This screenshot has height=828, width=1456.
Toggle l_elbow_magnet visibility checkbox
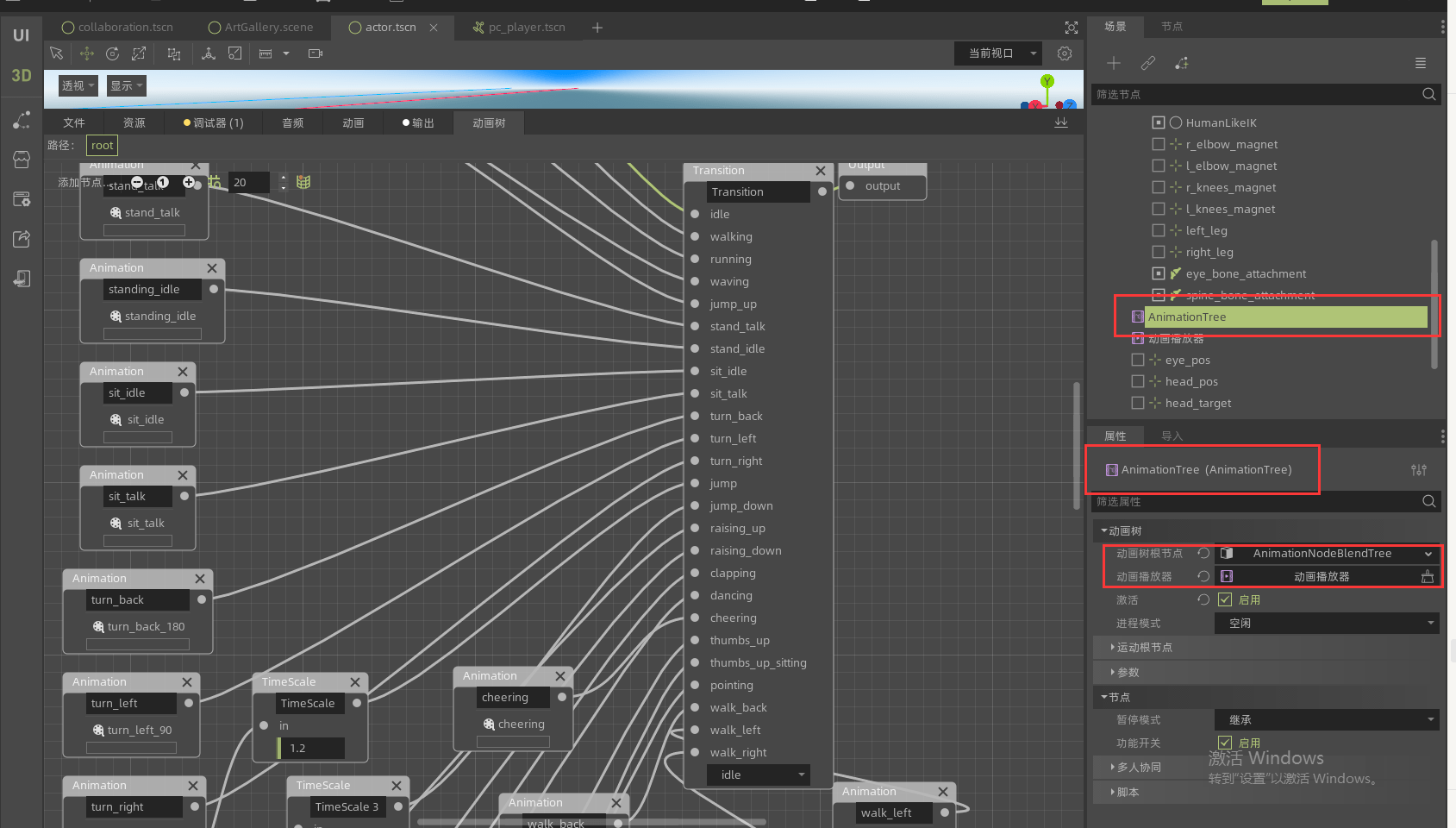click(x=1159, y=166)
